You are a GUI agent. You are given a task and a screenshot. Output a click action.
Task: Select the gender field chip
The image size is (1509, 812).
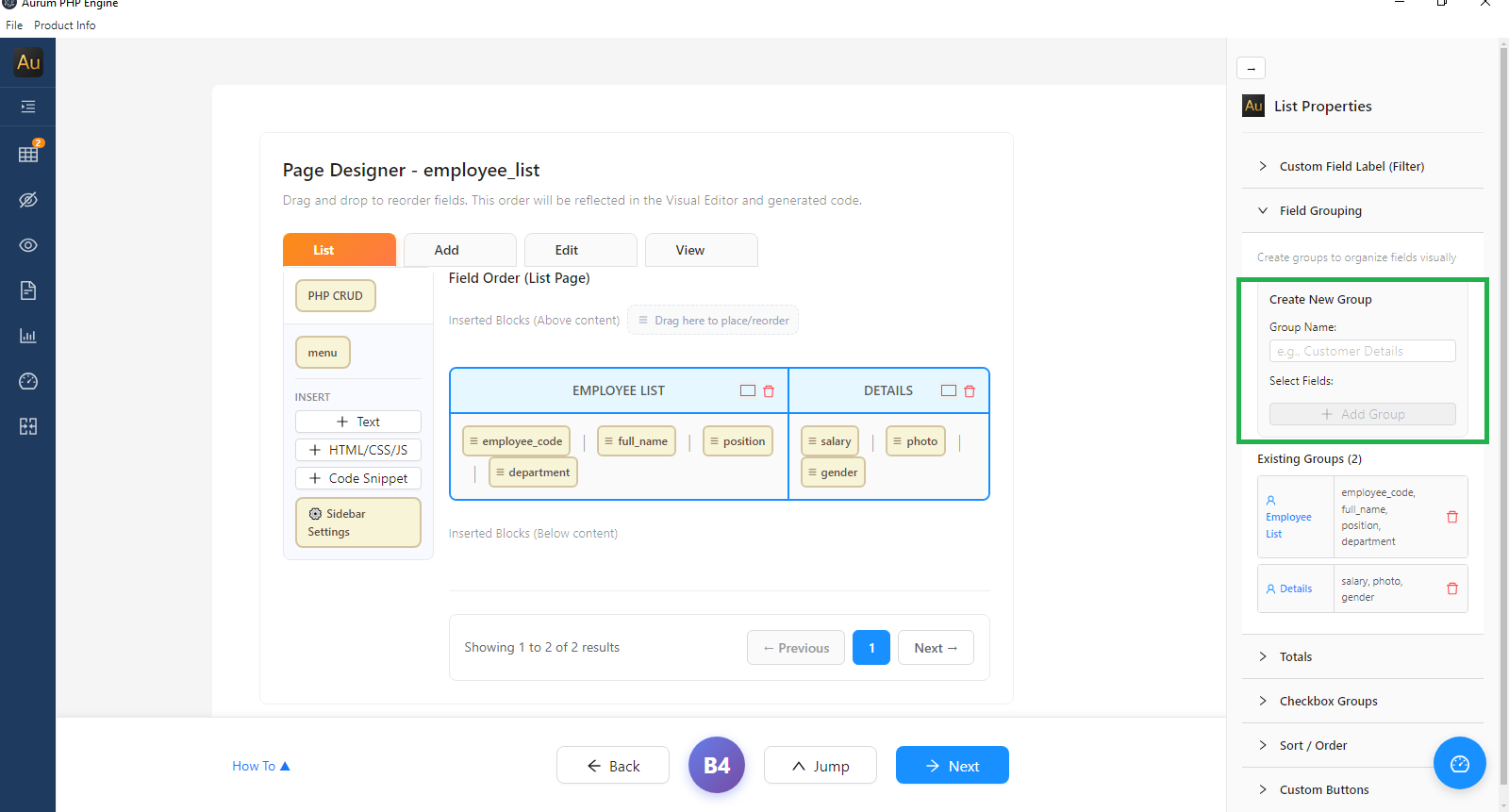coord(833,472)
